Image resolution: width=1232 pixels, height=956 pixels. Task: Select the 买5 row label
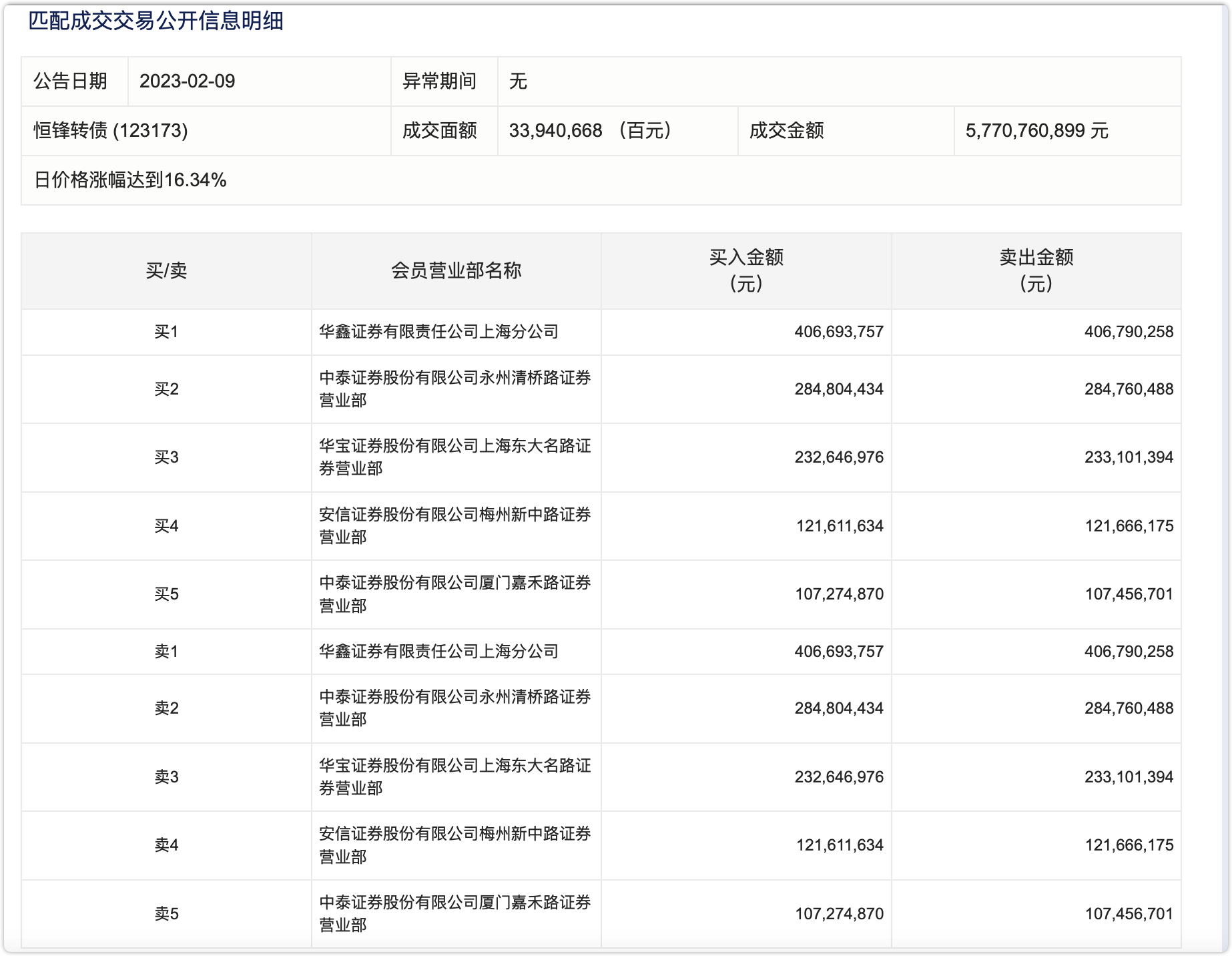point(166,594)
